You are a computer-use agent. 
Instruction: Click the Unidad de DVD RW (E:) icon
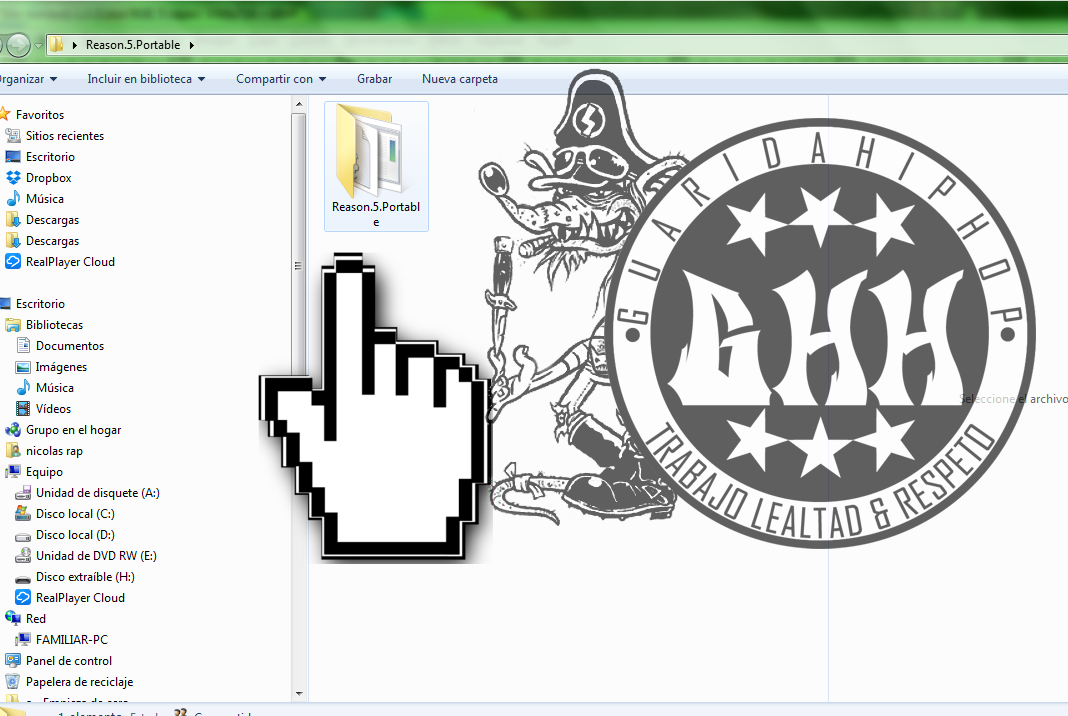23,556
